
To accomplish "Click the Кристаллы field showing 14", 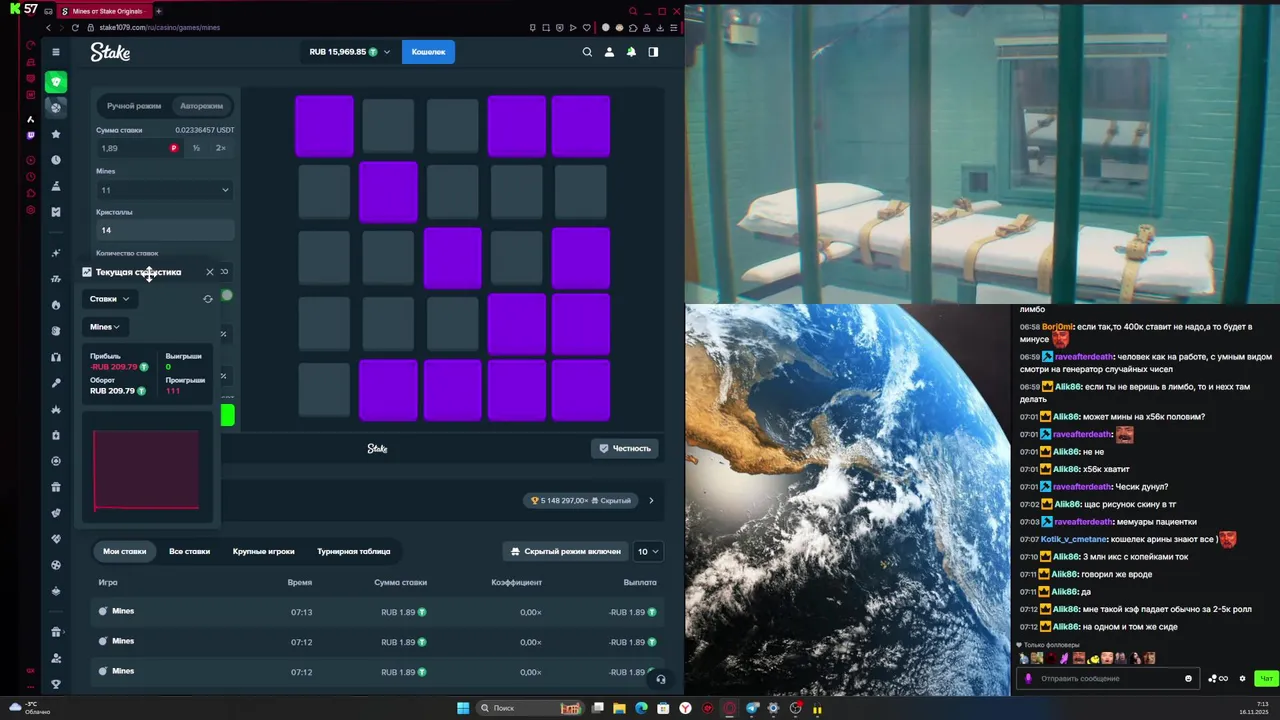I will pyautogui.click(x=165, y=230).
